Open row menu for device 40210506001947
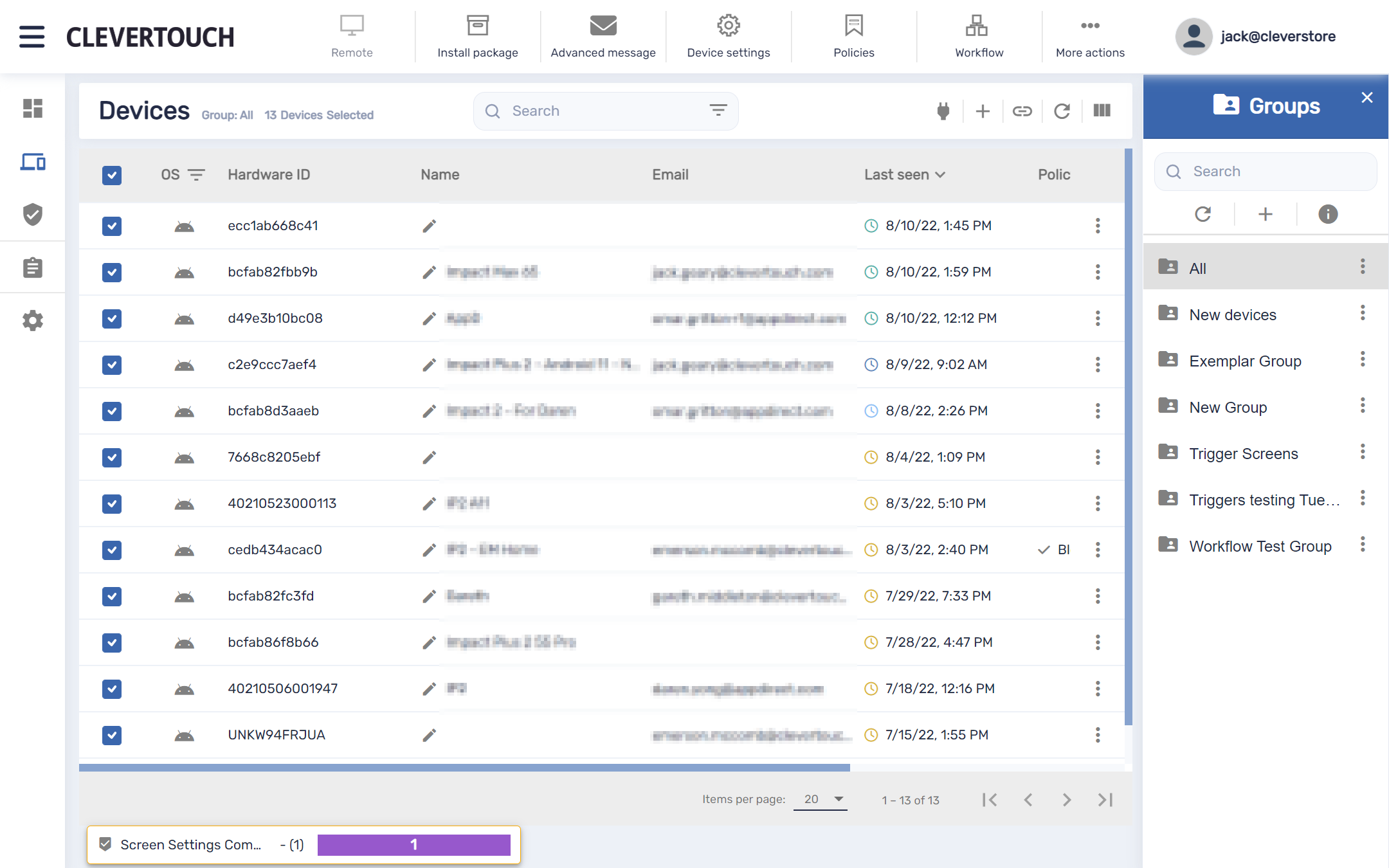This screenshot has height=868, width=1389. pyautogui.click(x=1098, y=689)
